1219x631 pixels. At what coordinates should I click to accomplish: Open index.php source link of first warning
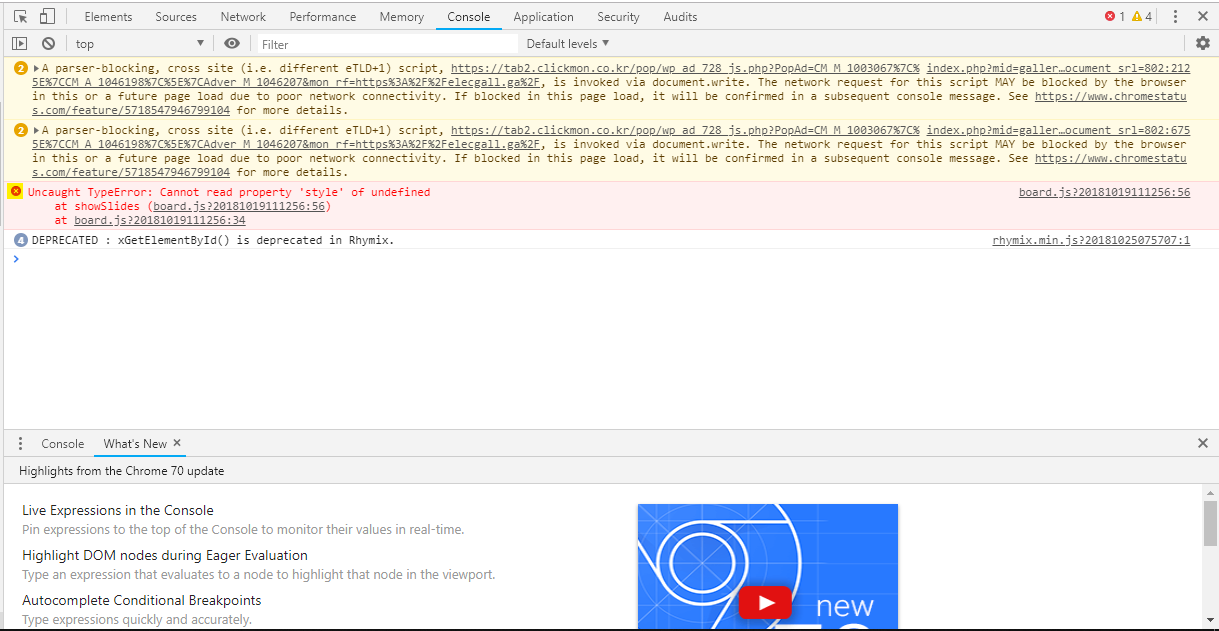1058,68
